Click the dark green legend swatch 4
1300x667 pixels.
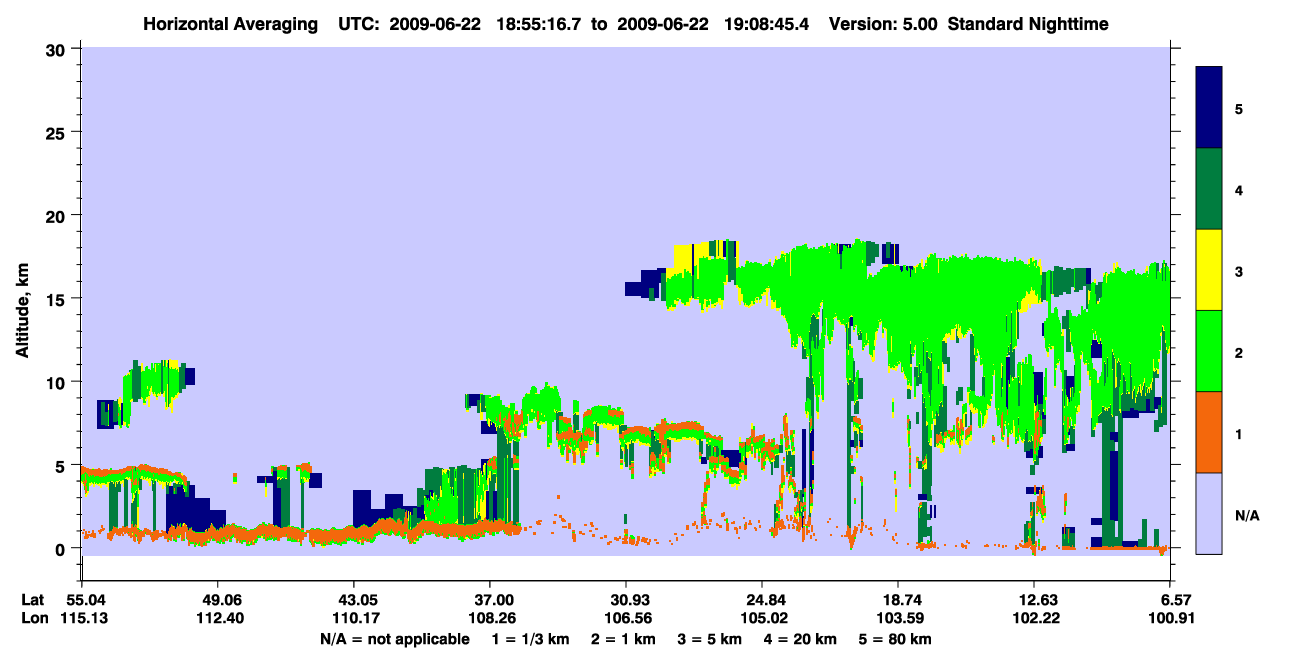(x=1209, y=189)
